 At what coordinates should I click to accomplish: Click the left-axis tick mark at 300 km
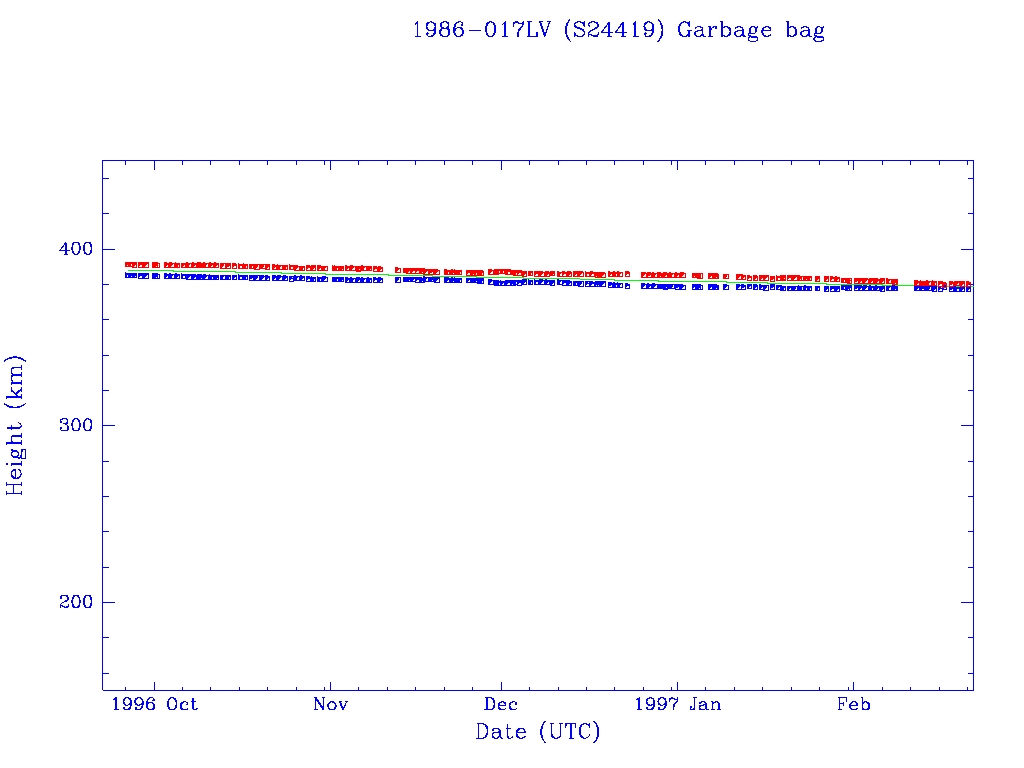108,425
